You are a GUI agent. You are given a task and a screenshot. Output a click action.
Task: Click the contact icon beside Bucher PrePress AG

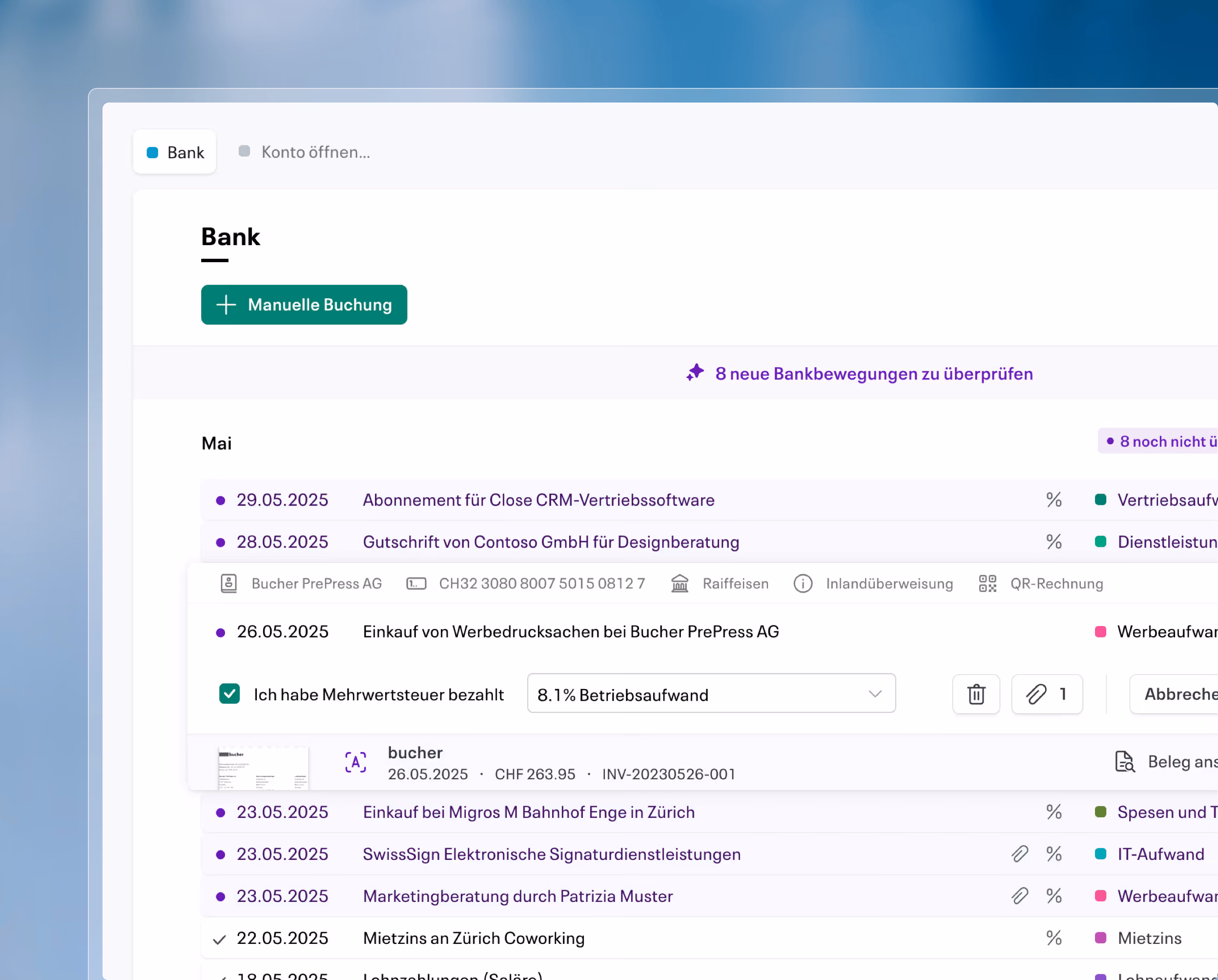tap(228, 583)
